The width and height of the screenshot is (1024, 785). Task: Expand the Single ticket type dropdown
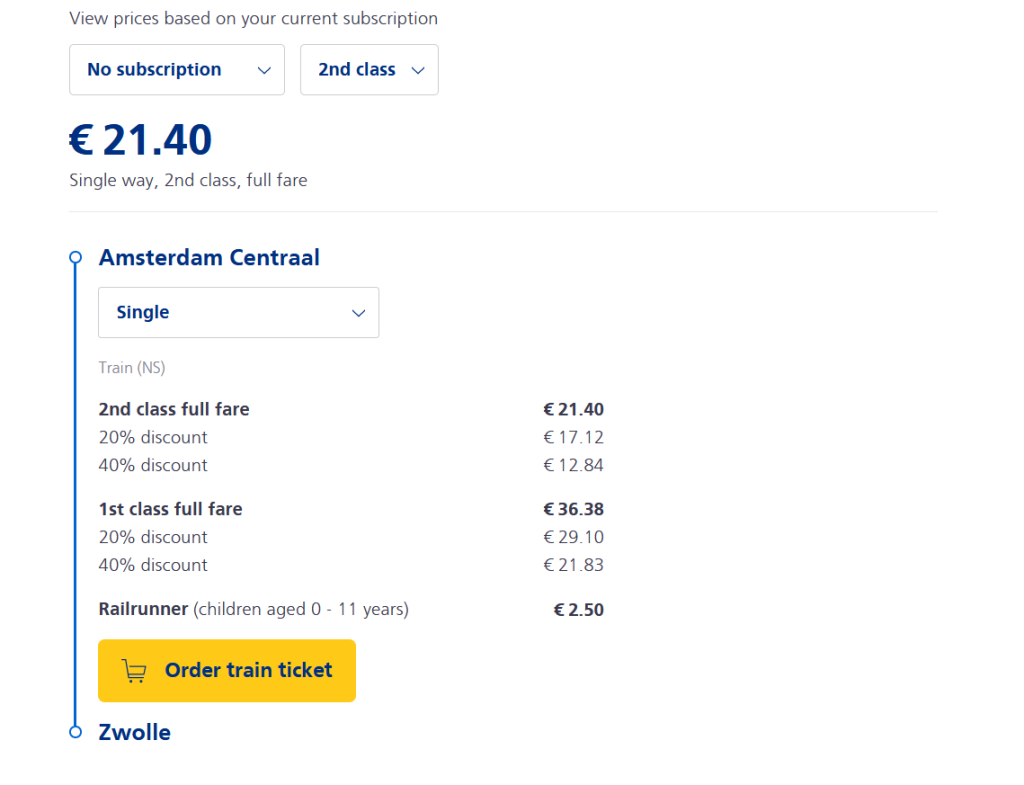tap(238, 313)
